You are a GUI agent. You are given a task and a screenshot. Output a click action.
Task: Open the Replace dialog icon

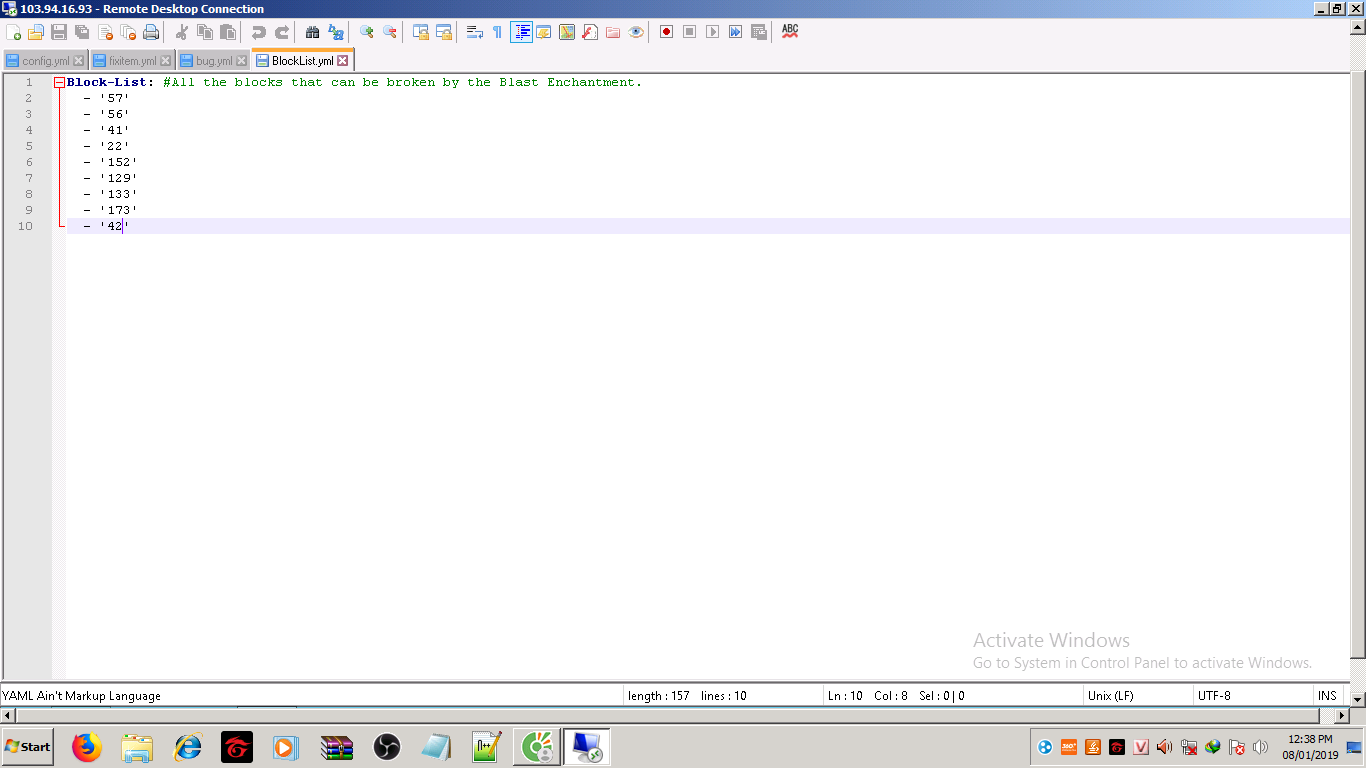coord(336,32)
